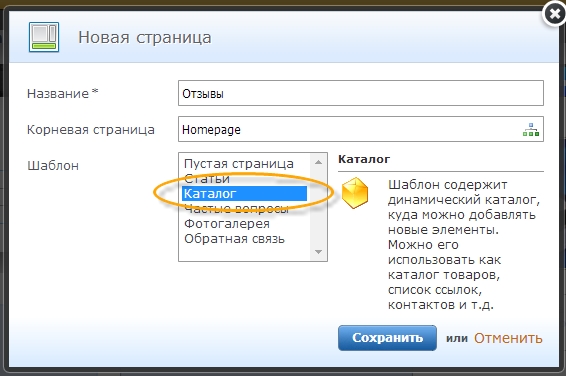The height and width of the screenshot is (376, 566).
Task: Click the Новая страница title text
Action: (x=145, y=38)
